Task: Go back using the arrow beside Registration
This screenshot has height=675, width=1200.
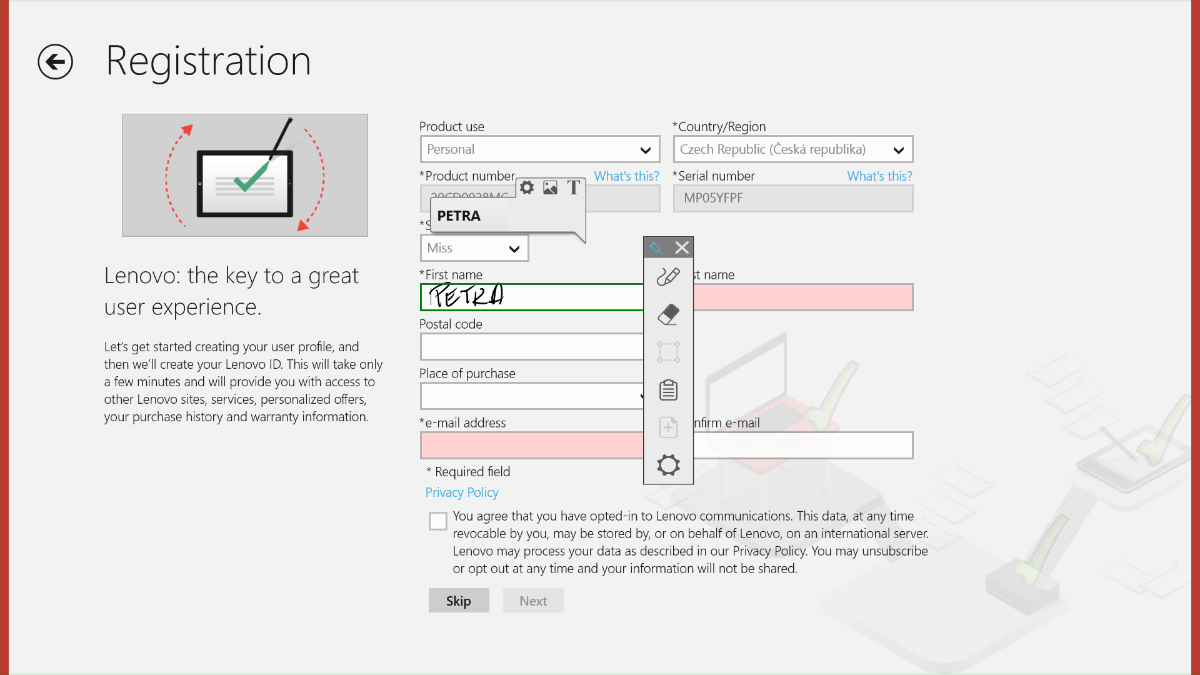Action: pos(55,62)
